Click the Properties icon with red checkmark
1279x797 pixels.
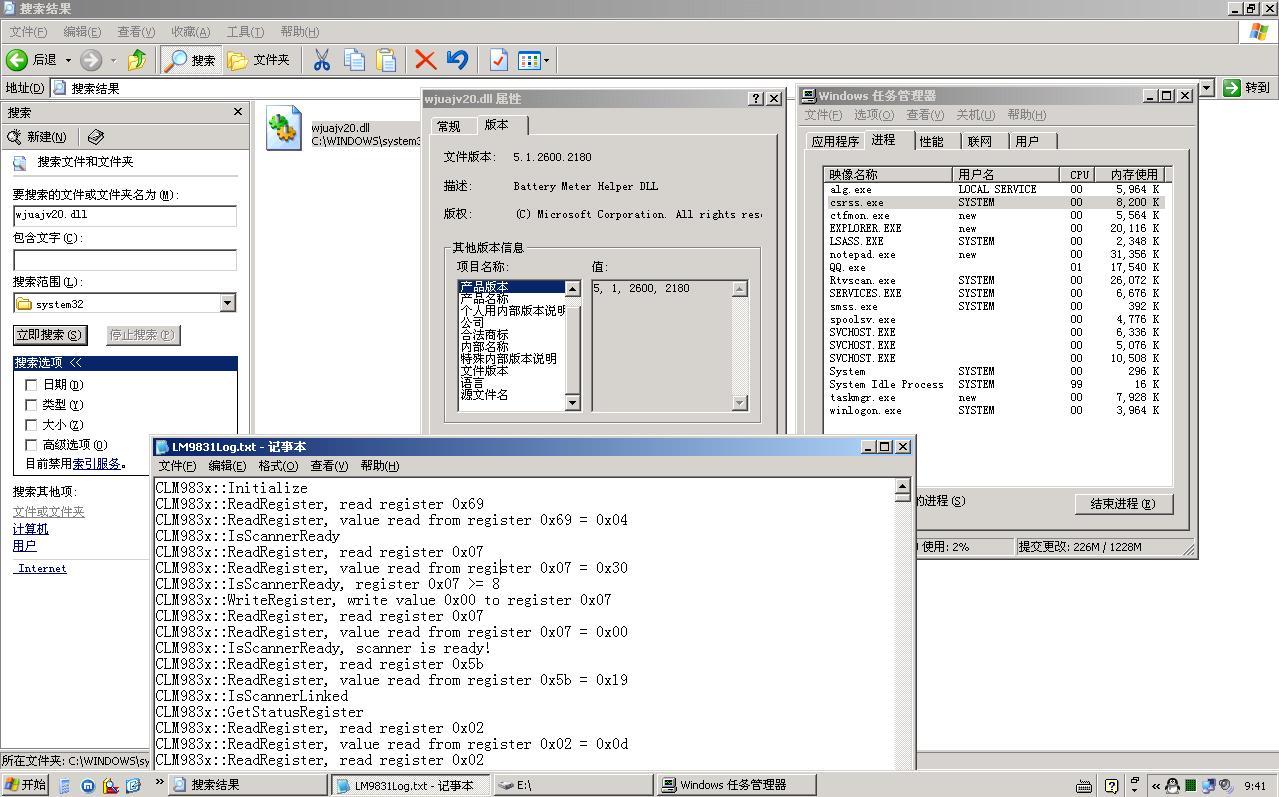pos(498,60)
